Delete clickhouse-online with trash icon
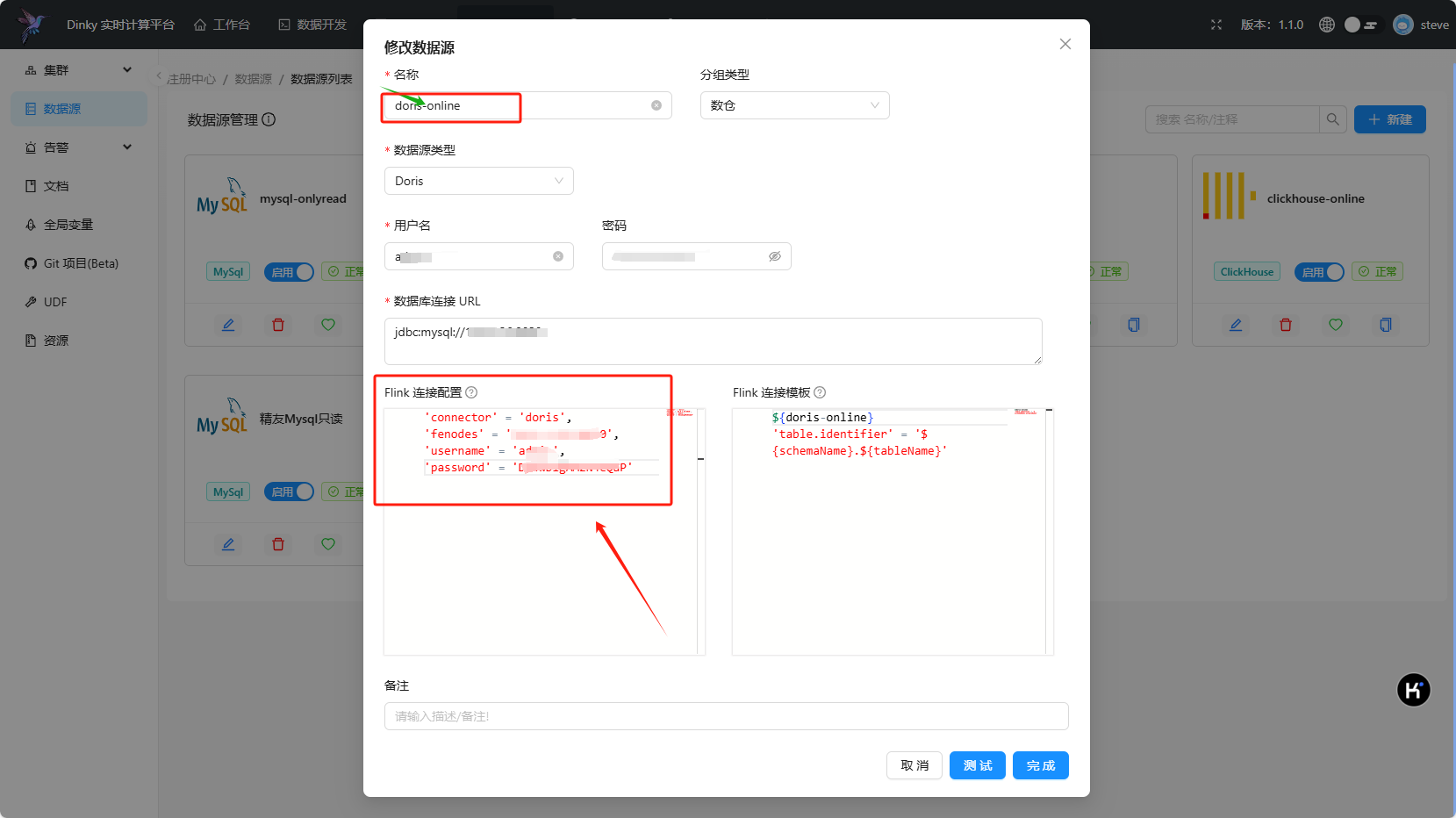This screenshot has height=818, width=1456. pos(1286,325)
